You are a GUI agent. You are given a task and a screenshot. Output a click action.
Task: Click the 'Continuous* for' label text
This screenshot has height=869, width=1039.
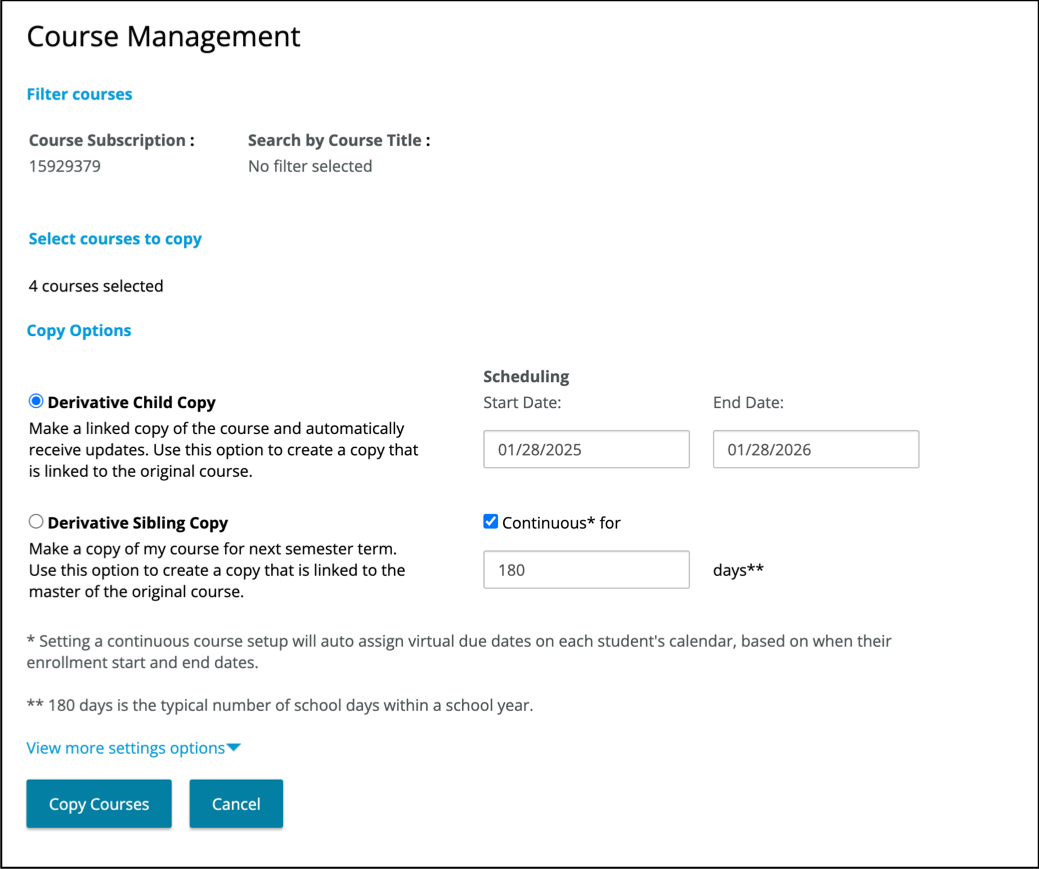(x=561, y=523)
